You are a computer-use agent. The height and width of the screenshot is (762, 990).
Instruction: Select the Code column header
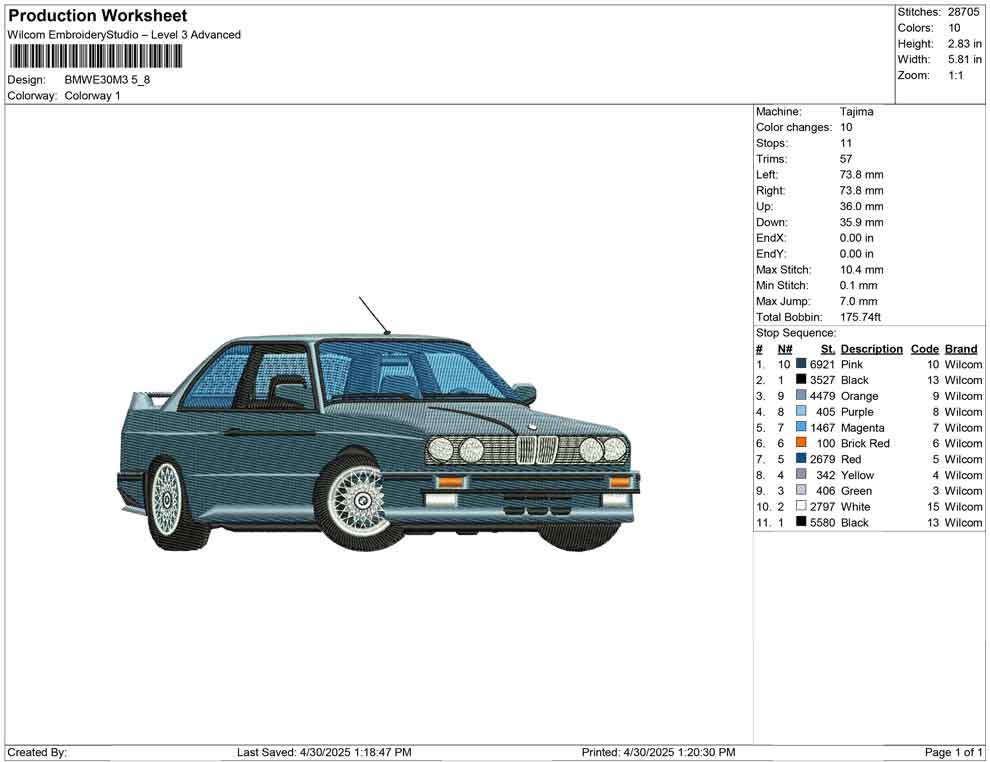click(x=925, y=349)
